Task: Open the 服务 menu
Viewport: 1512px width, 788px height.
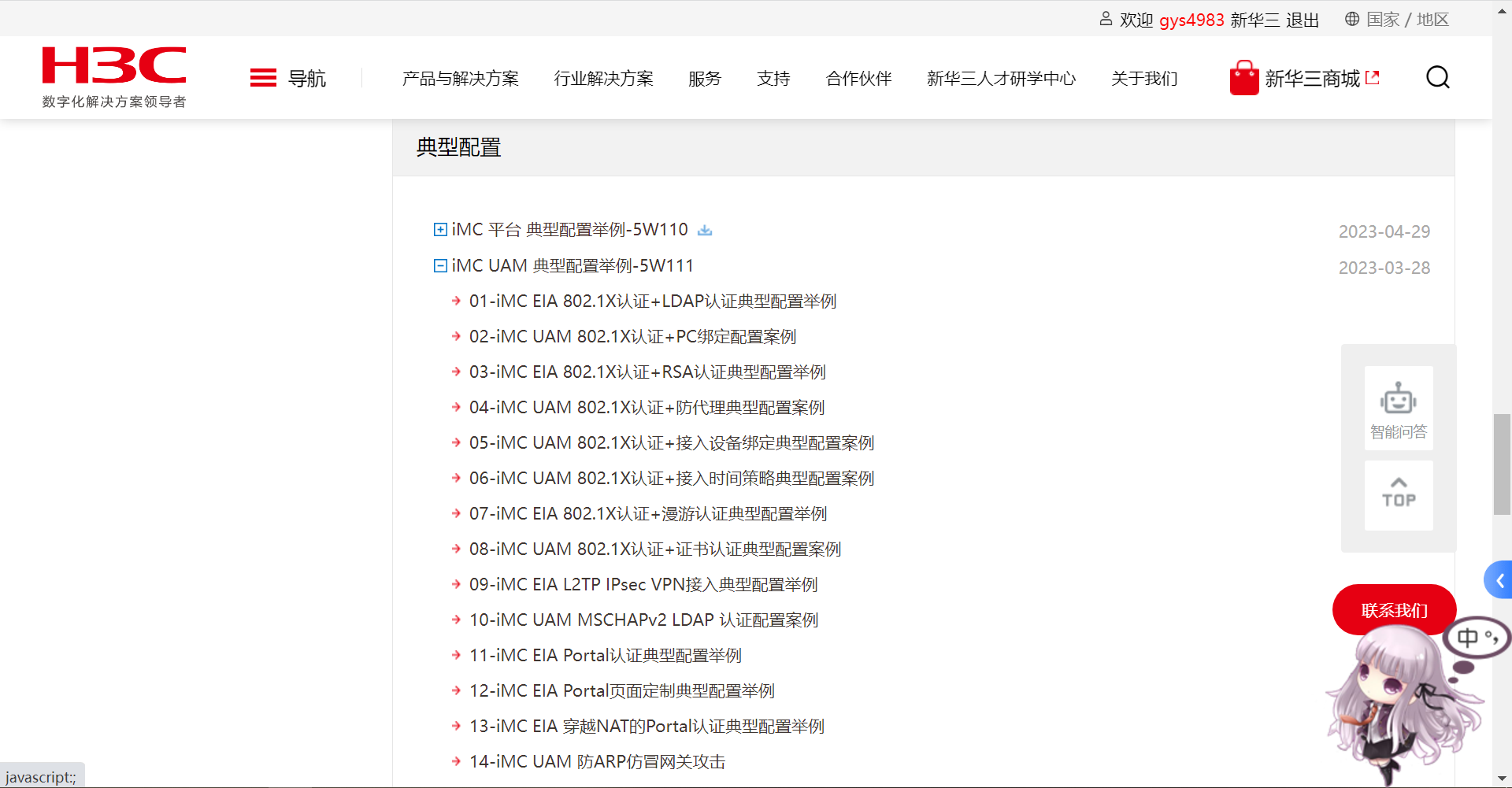Action: 705,79
